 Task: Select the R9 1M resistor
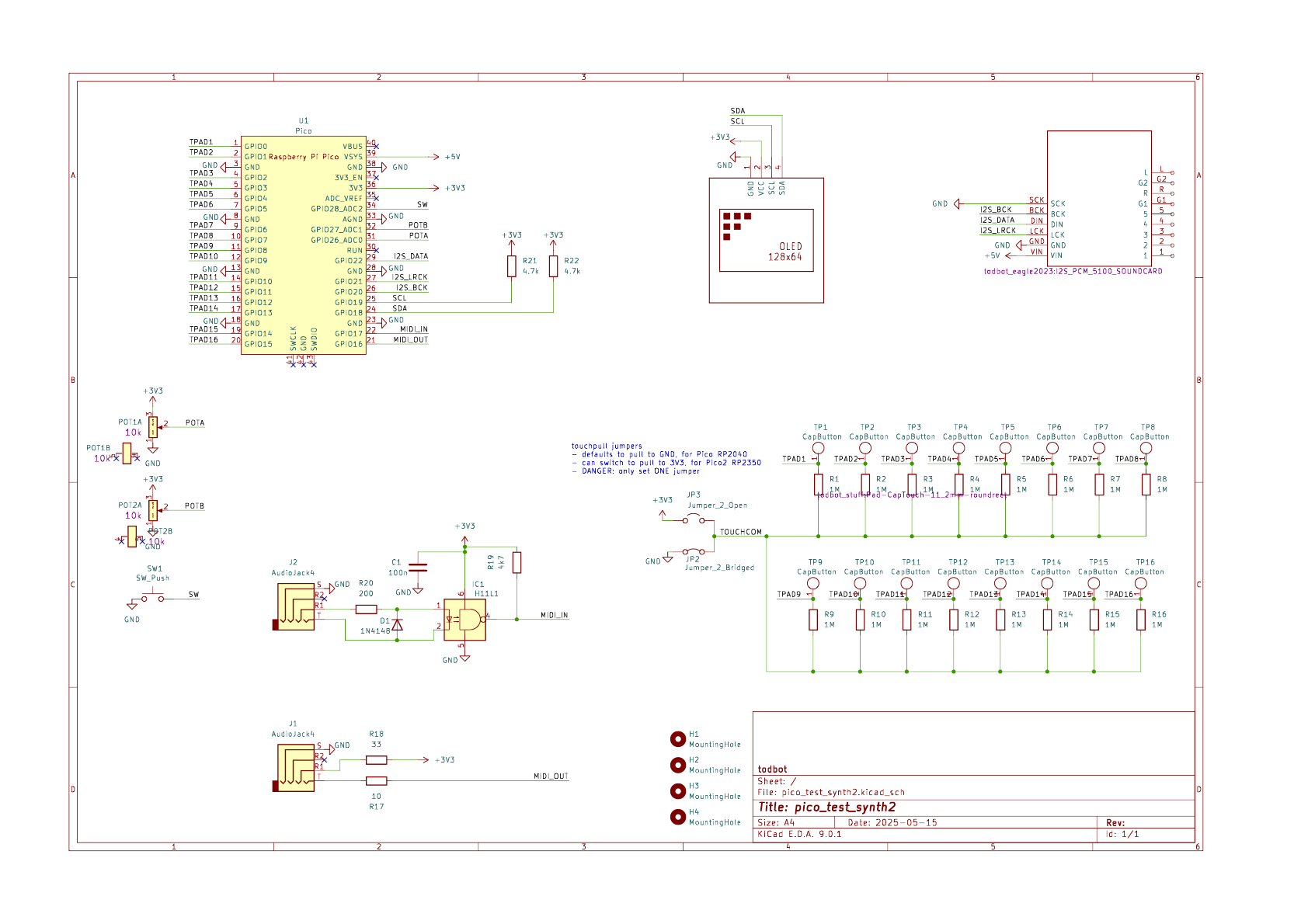click(813, 620)
